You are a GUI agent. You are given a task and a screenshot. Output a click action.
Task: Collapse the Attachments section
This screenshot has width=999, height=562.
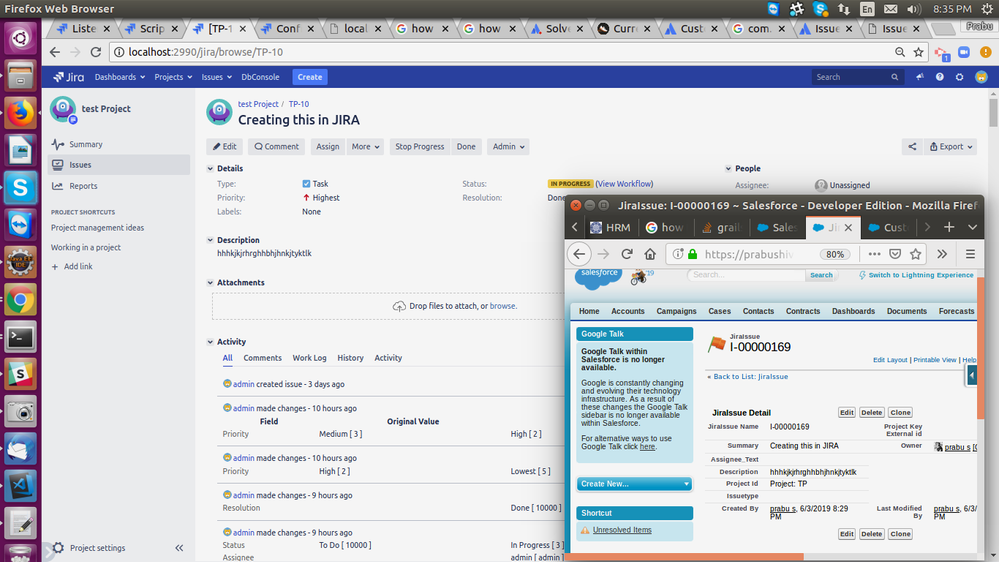210,283
